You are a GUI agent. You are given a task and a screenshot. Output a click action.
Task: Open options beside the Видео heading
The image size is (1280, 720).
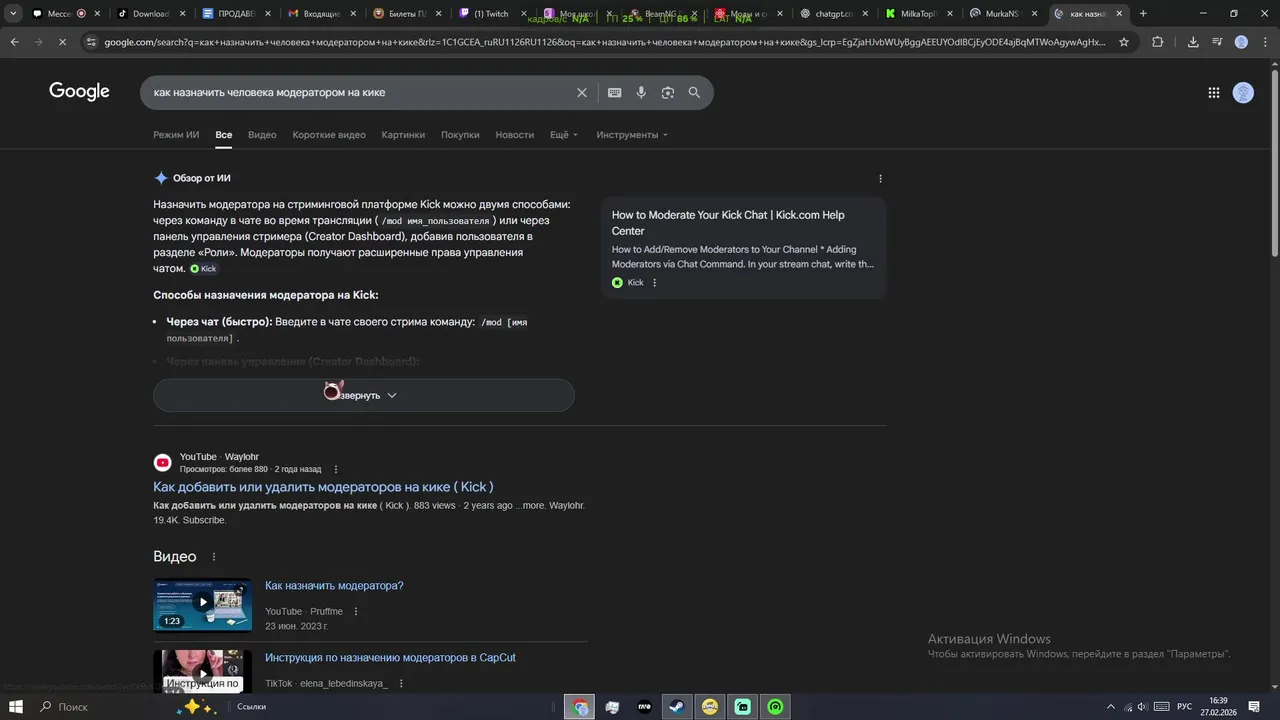(x=213, y=557)
